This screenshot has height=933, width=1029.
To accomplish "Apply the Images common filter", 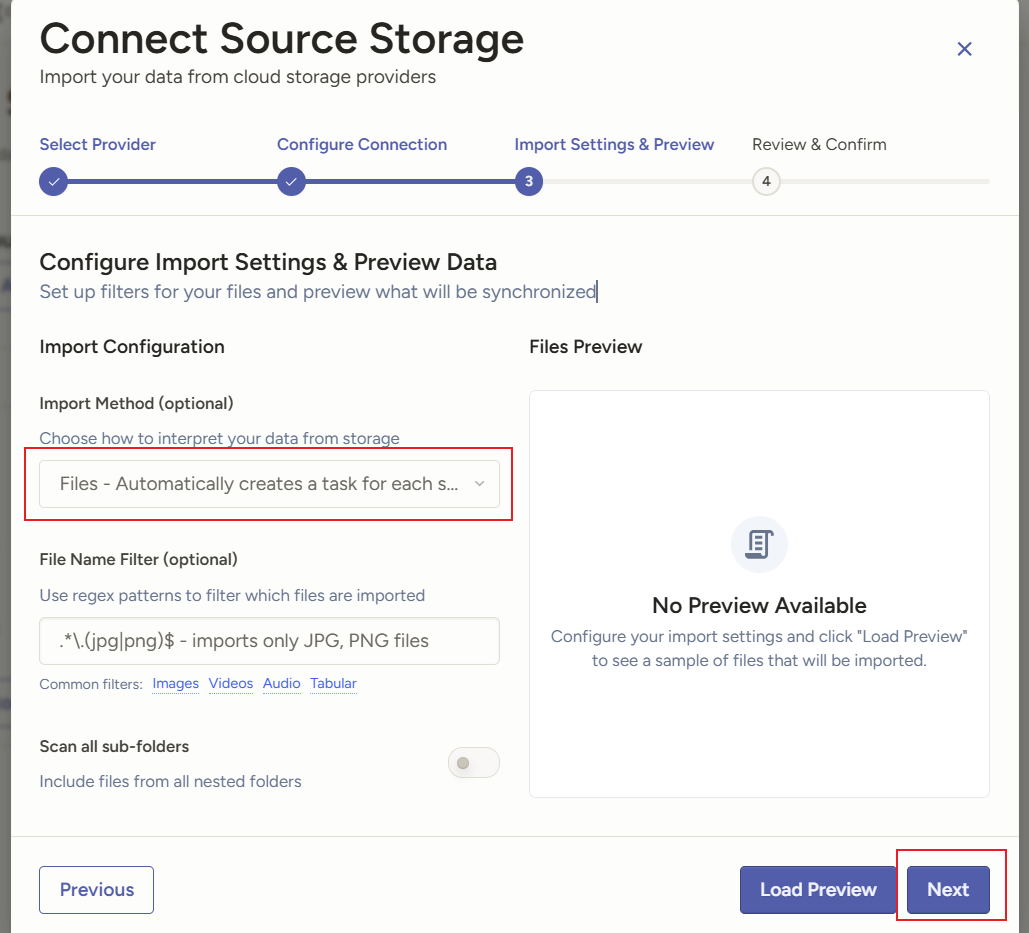I will (x=175, y=684).
